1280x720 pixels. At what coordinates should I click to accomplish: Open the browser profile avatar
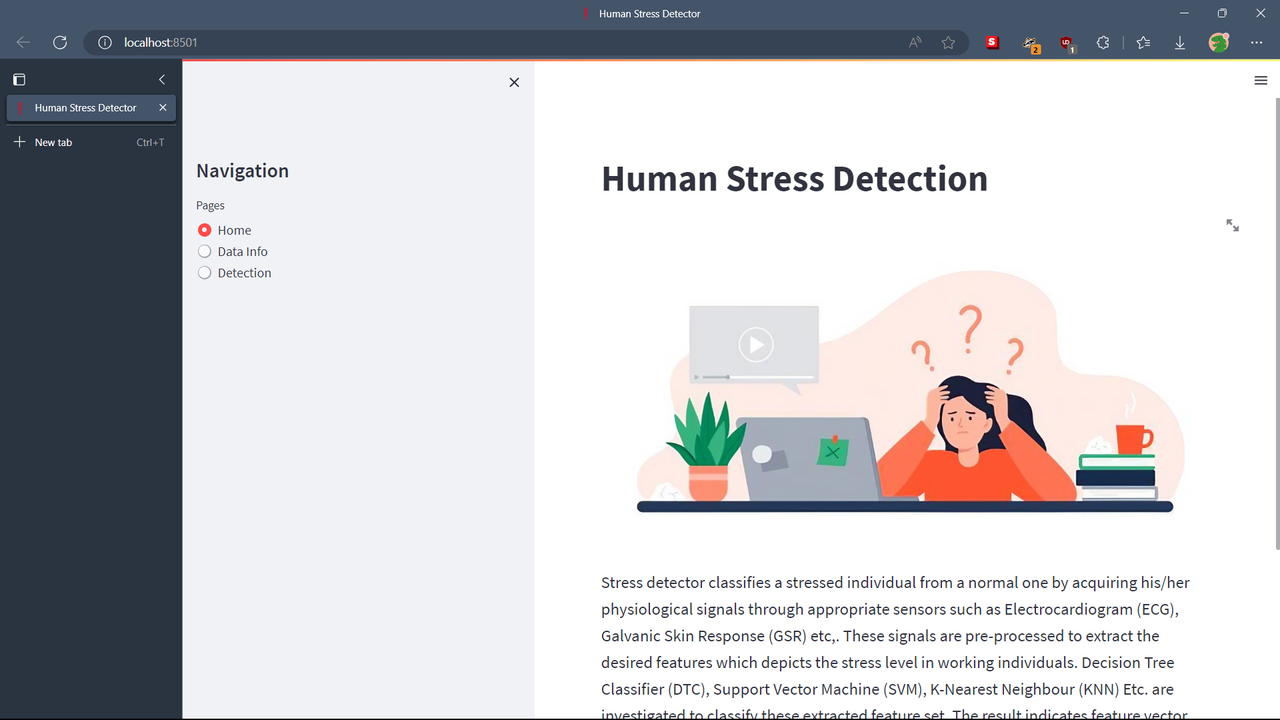[x=1218, y=43]
